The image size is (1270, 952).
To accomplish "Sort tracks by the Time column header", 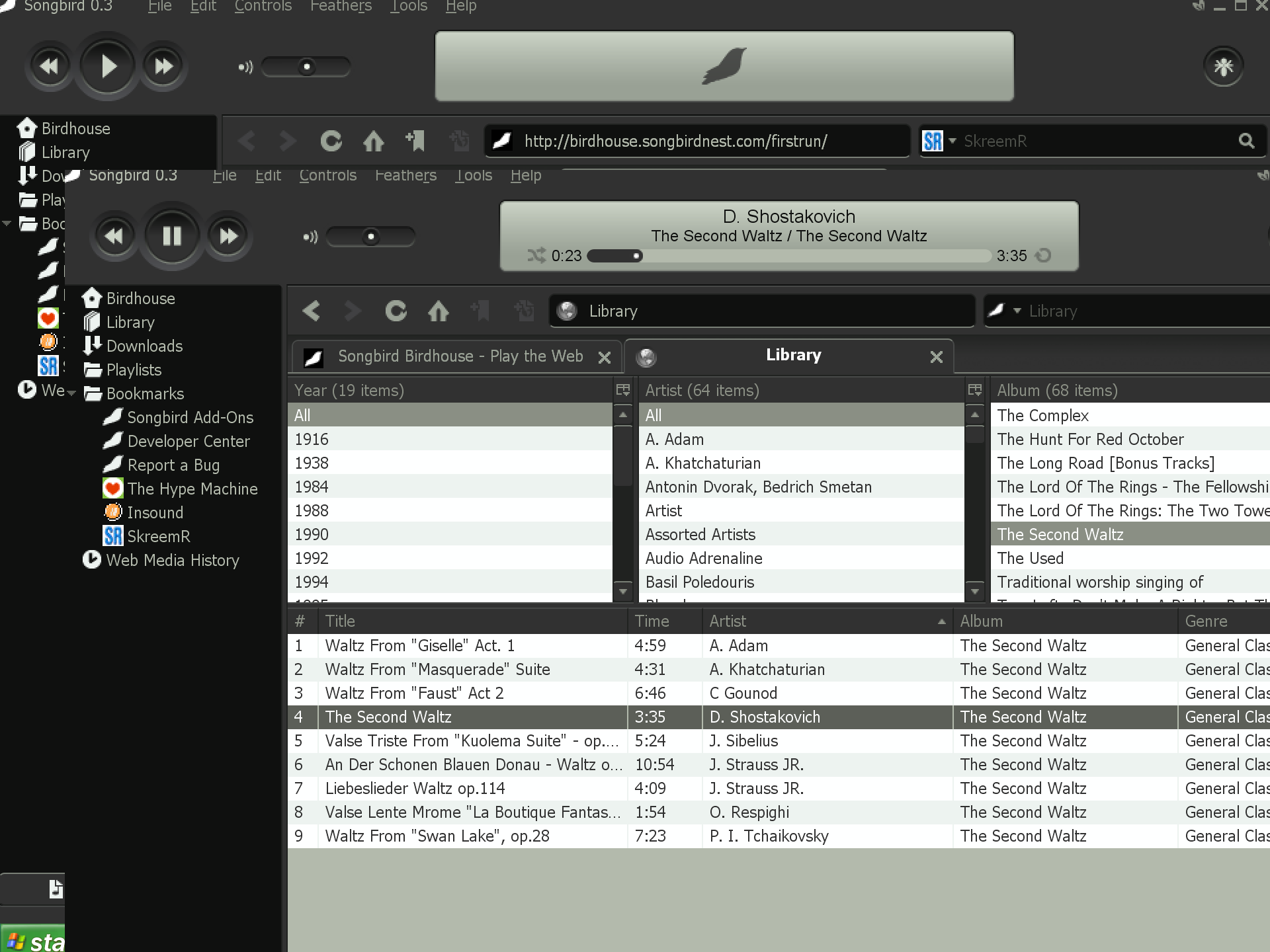I will (665, 621).
